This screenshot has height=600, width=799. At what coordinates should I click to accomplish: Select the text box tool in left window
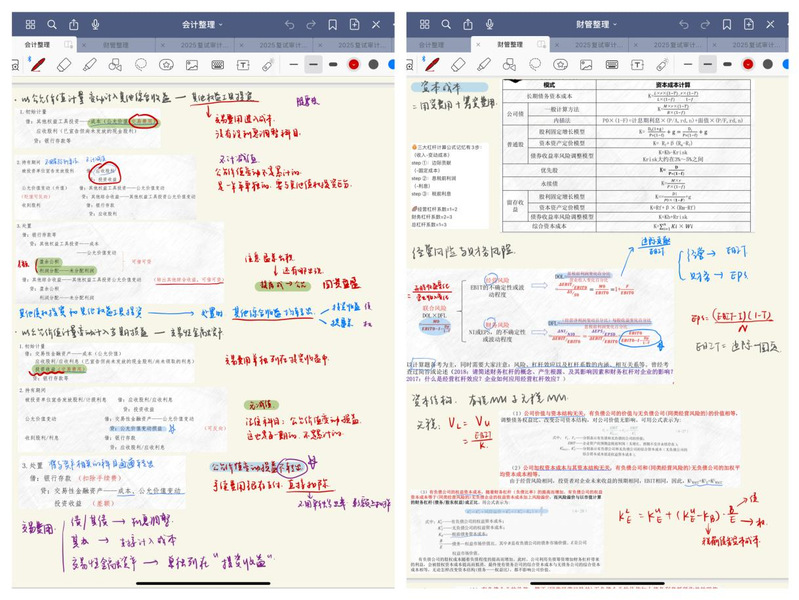click(x=242, y=65)
